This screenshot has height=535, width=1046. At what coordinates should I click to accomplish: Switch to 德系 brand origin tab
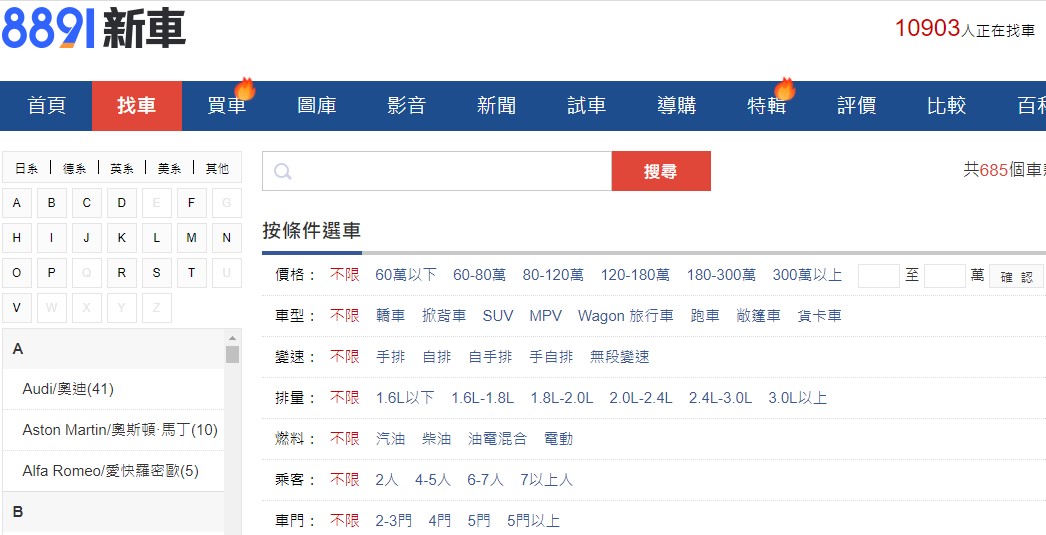pos(75,169)
